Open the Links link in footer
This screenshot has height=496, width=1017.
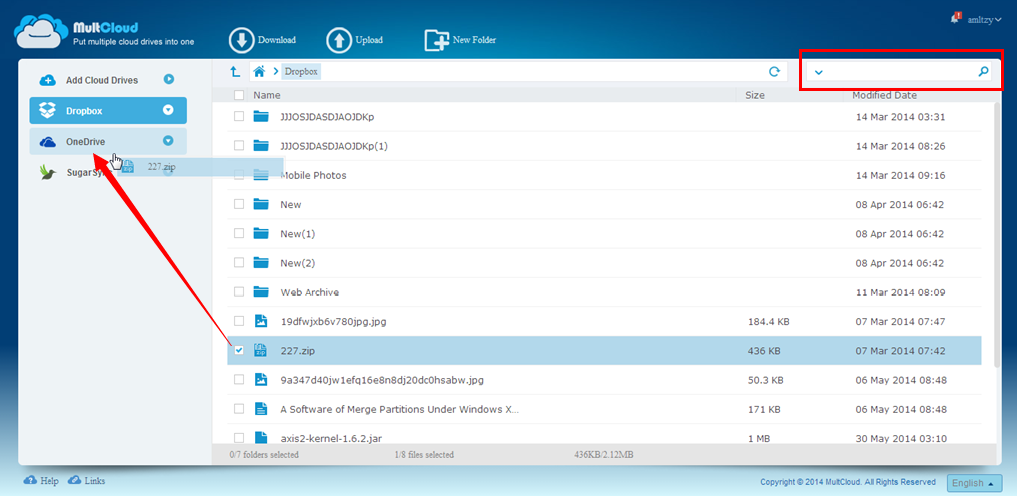coord(94,481)
